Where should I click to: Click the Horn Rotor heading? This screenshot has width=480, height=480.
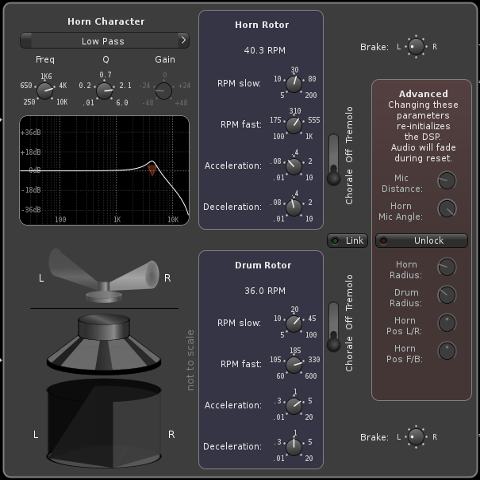262,25
